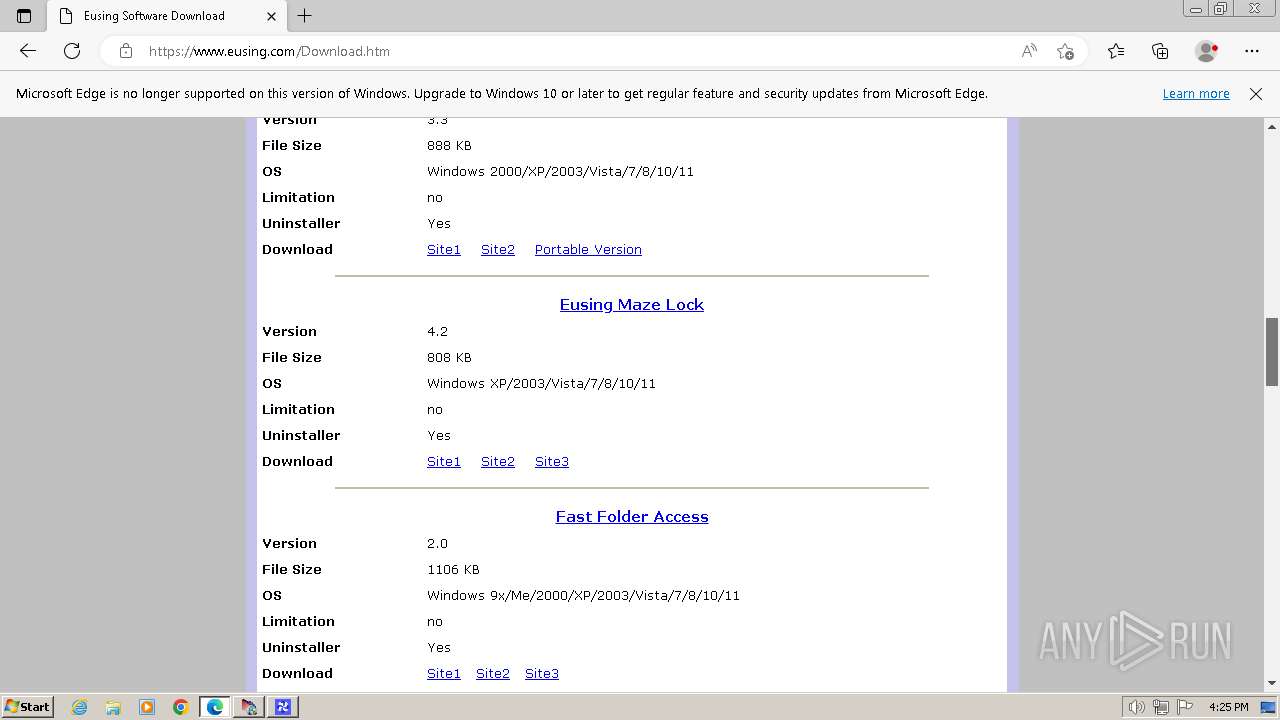Open the volume speaker tray icon

point(1138,707)
